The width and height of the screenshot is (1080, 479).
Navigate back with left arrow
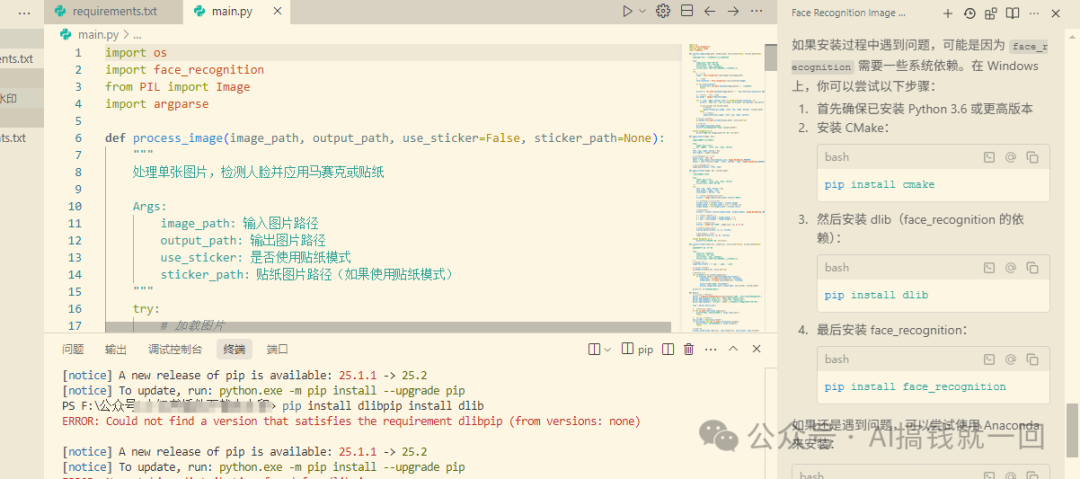point(709,11)
